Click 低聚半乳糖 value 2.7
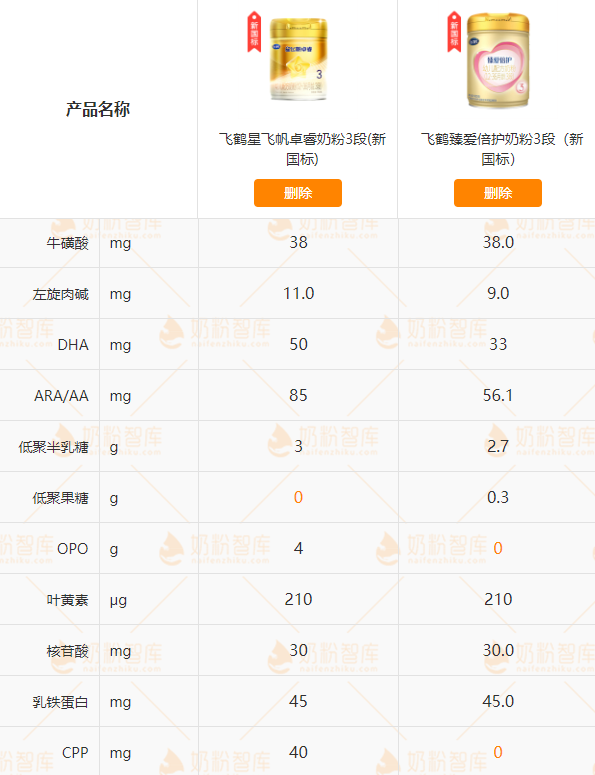The image size is (595, 775). [x=498, y=446]
